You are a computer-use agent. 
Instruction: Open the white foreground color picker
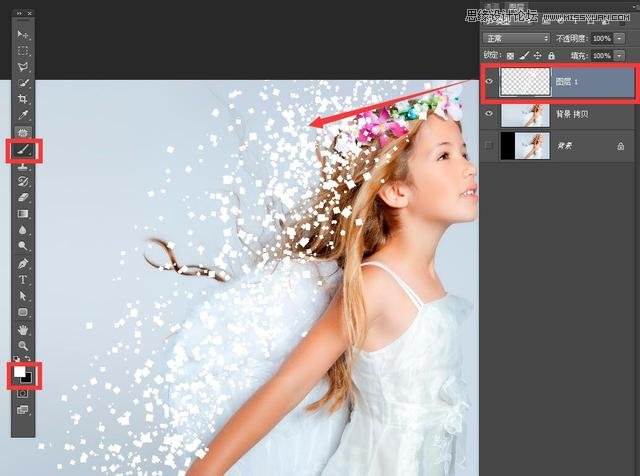[19, 371]
